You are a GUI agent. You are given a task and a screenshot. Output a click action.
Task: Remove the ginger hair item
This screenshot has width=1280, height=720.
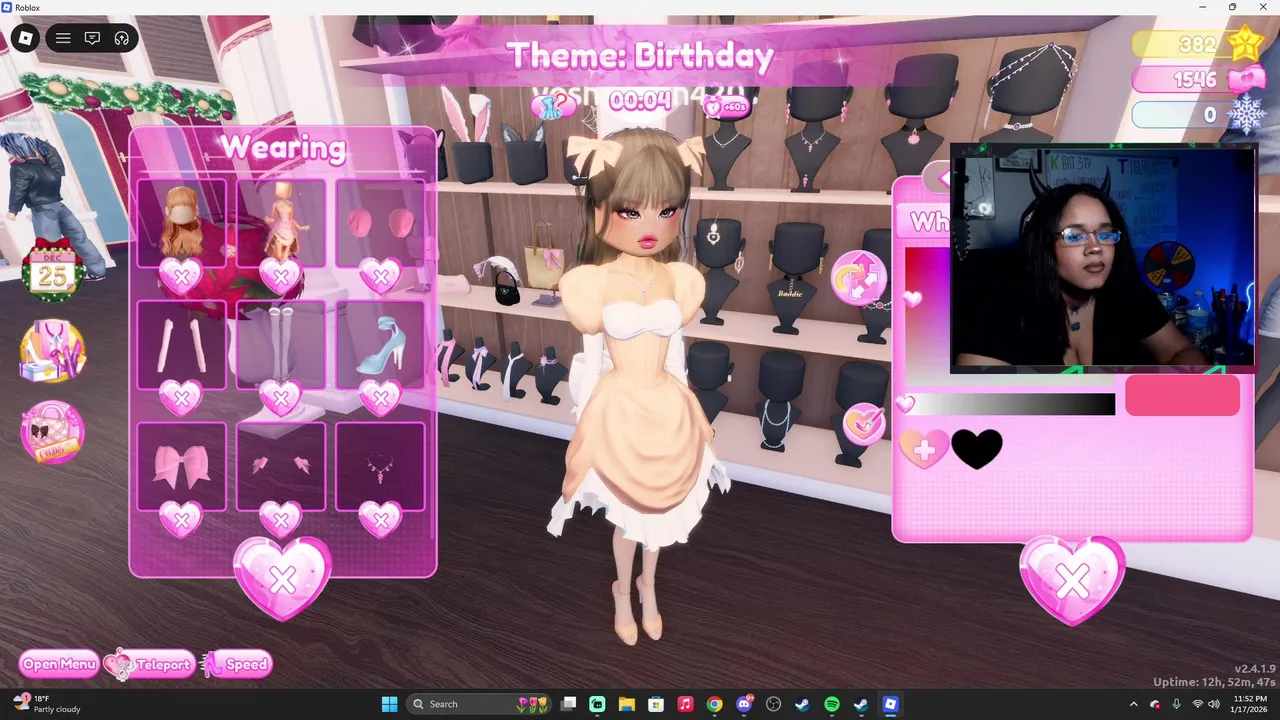(181, 276)
